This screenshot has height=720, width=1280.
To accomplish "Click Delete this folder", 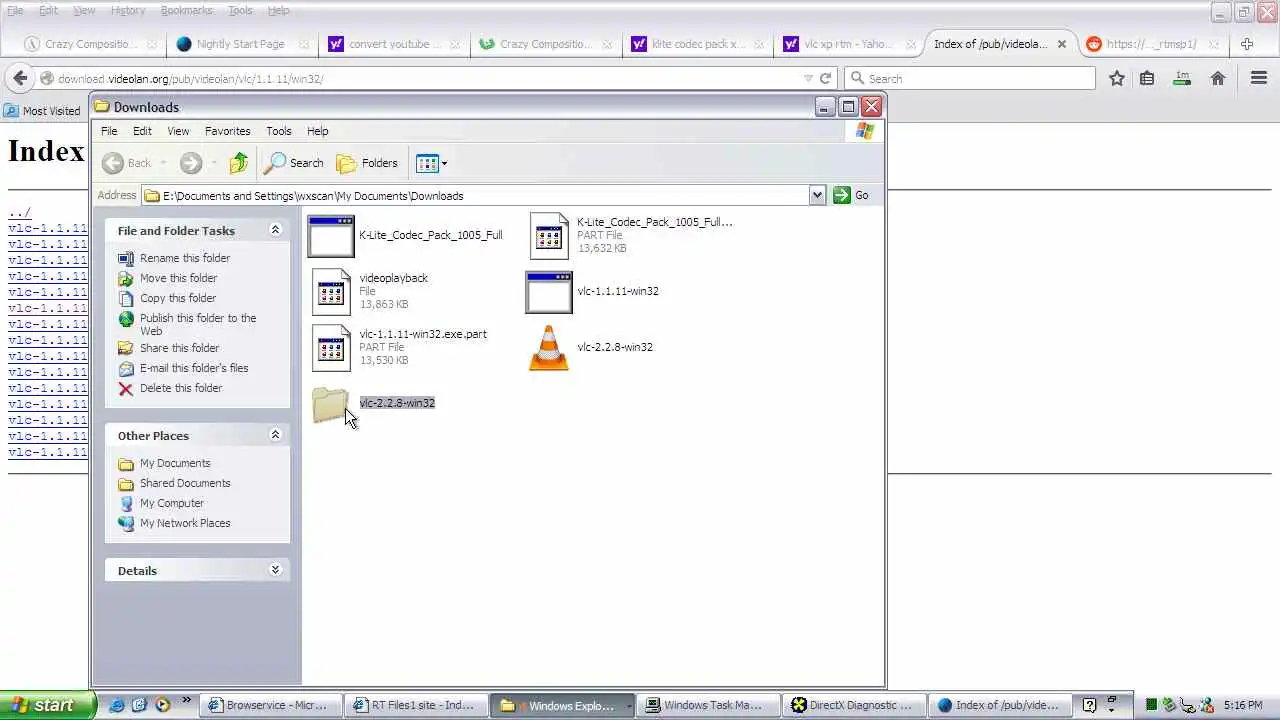I will click(x=181, y=388).
